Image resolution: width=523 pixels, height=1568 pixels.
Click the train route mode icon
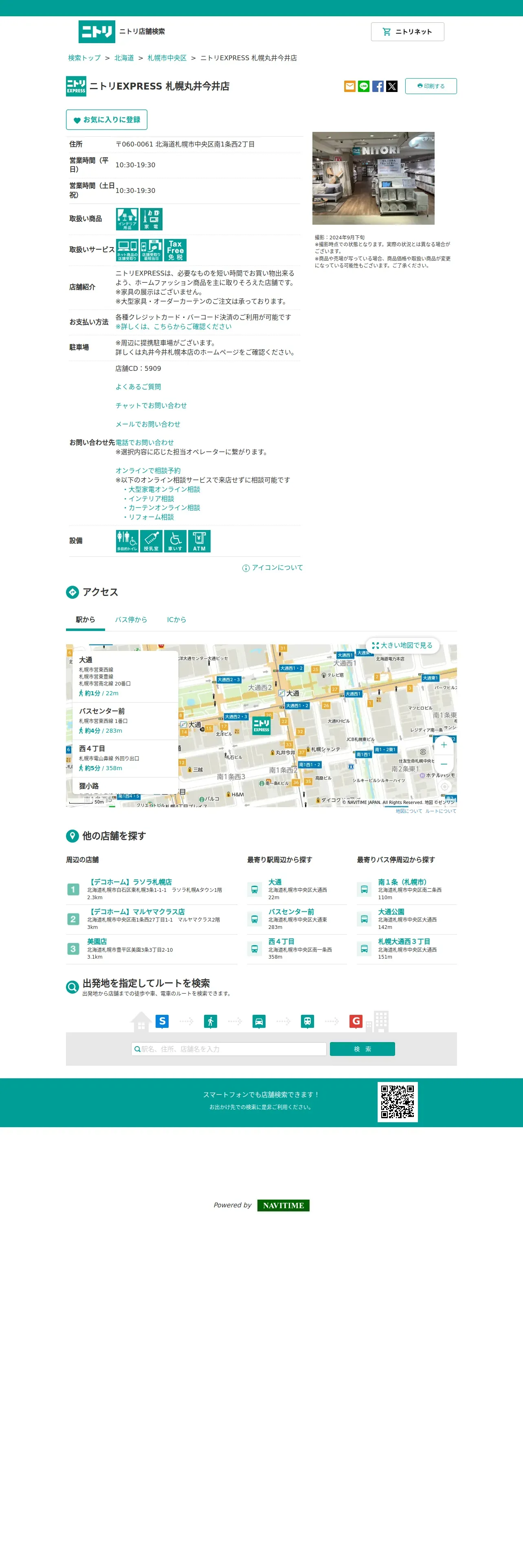[308, 1021]
